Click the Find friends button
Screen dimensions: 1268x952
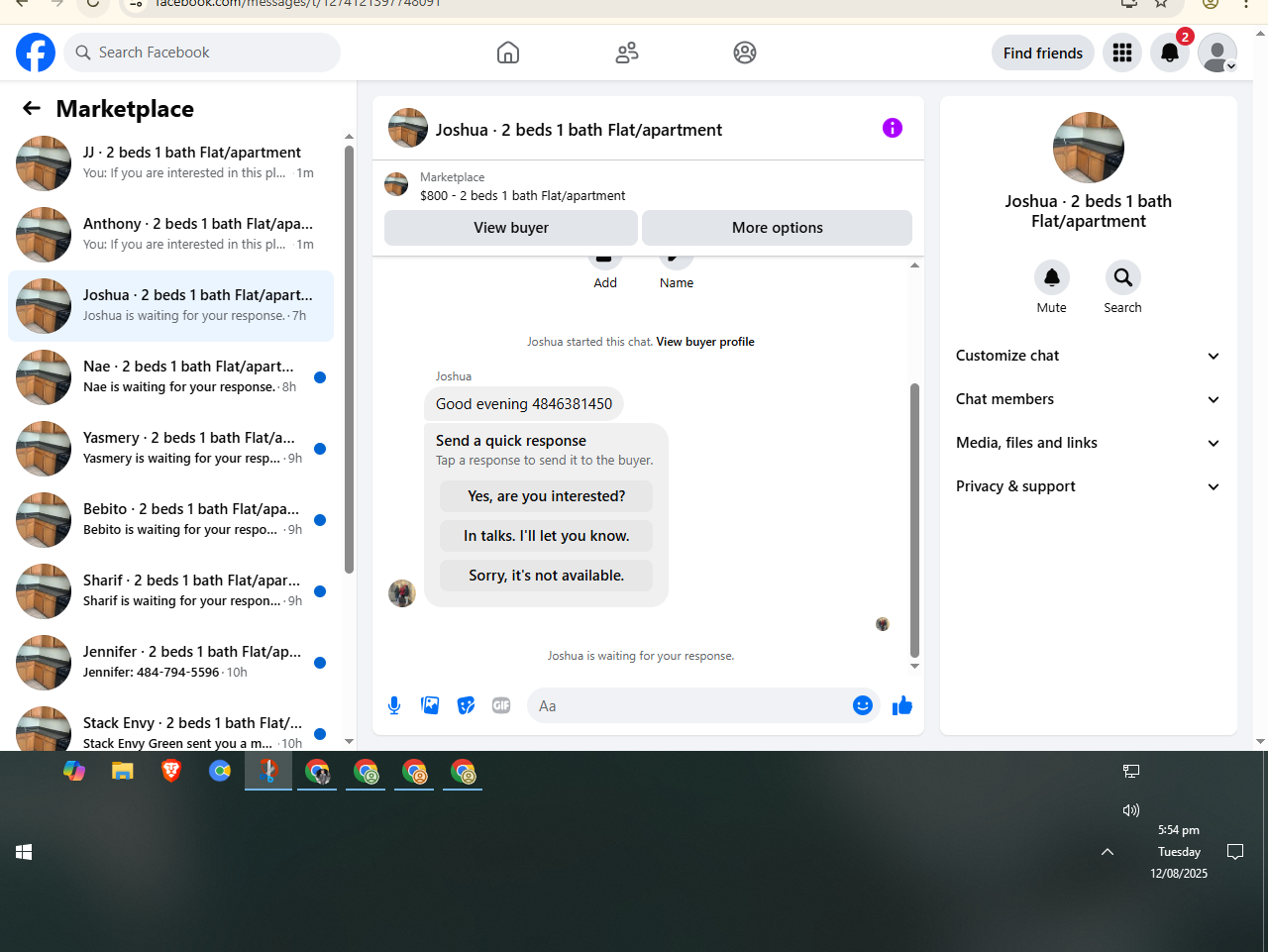[x=1043, y=53]
